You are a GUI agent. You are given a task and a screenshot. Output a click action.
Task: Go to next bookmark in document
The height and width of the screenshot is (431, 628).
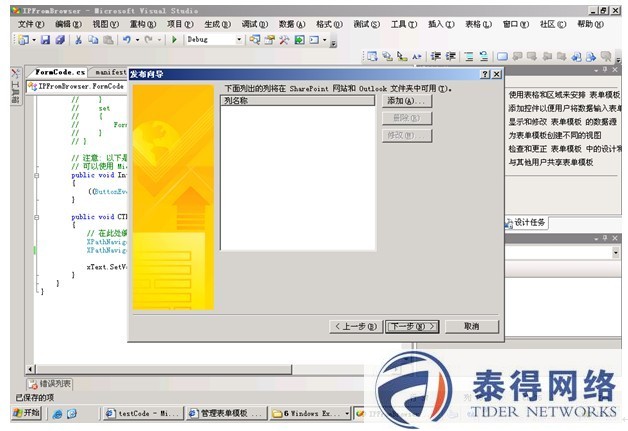532,56
